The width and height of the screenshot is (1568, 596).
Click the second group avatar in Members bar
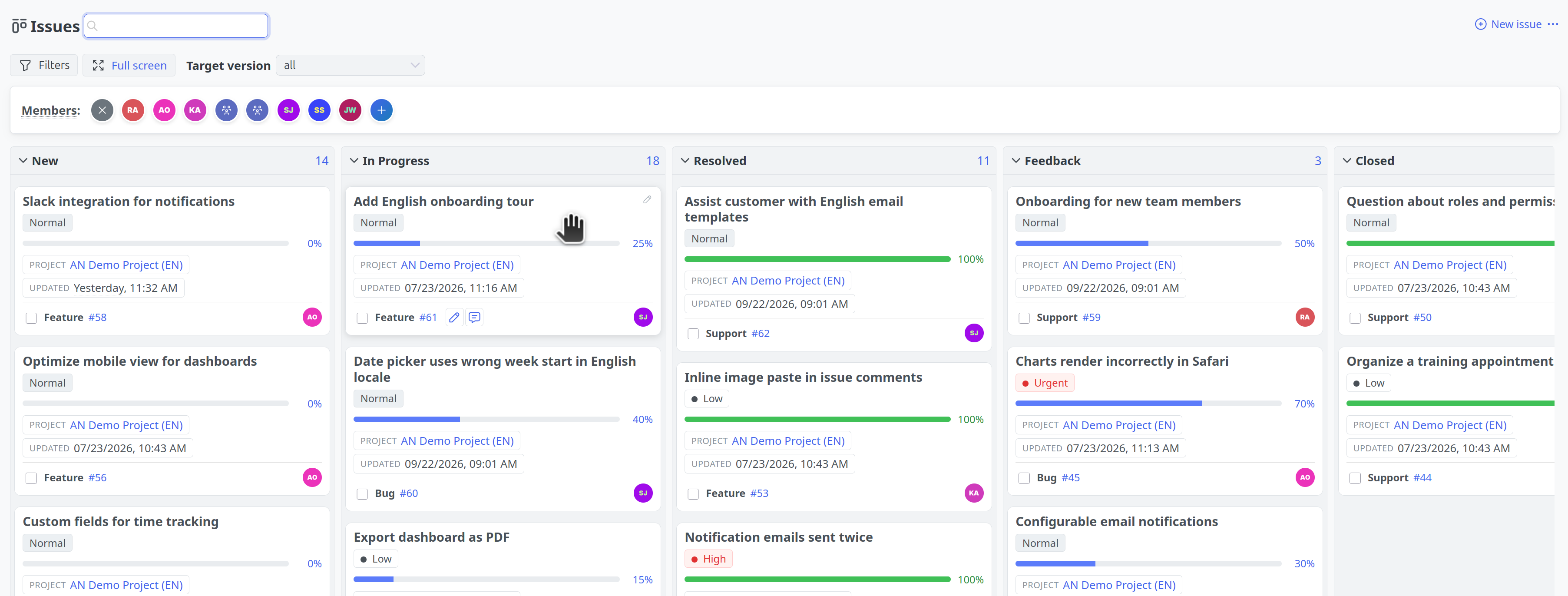258,110
